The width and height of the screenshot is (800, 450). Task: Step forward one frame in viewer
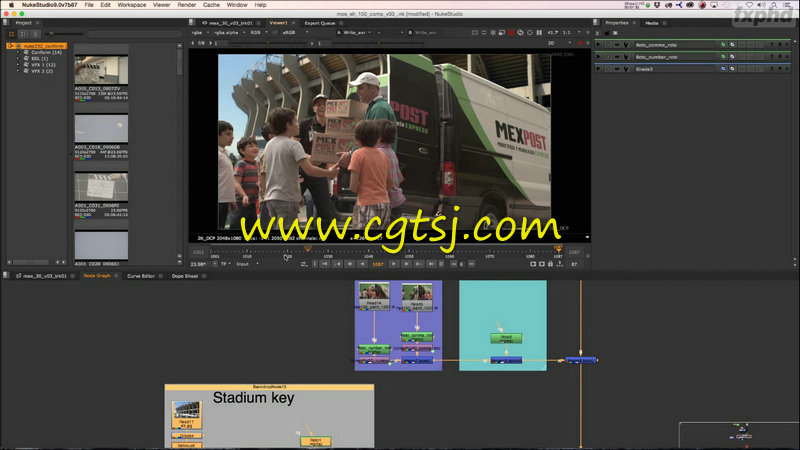point(406,264)
